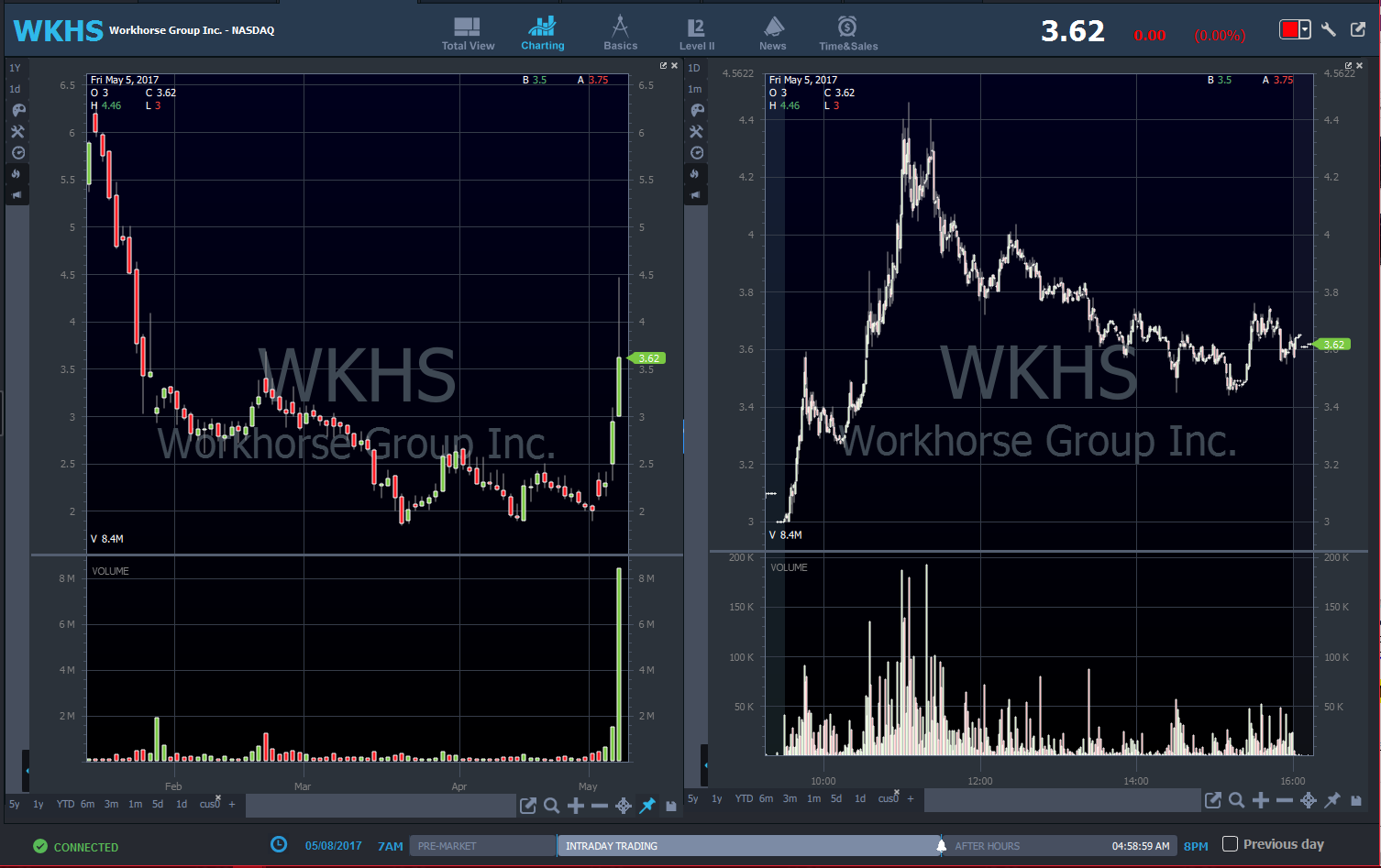
Task: Enable the Previous day checkbox
Action: click(x=1231, y=844)
